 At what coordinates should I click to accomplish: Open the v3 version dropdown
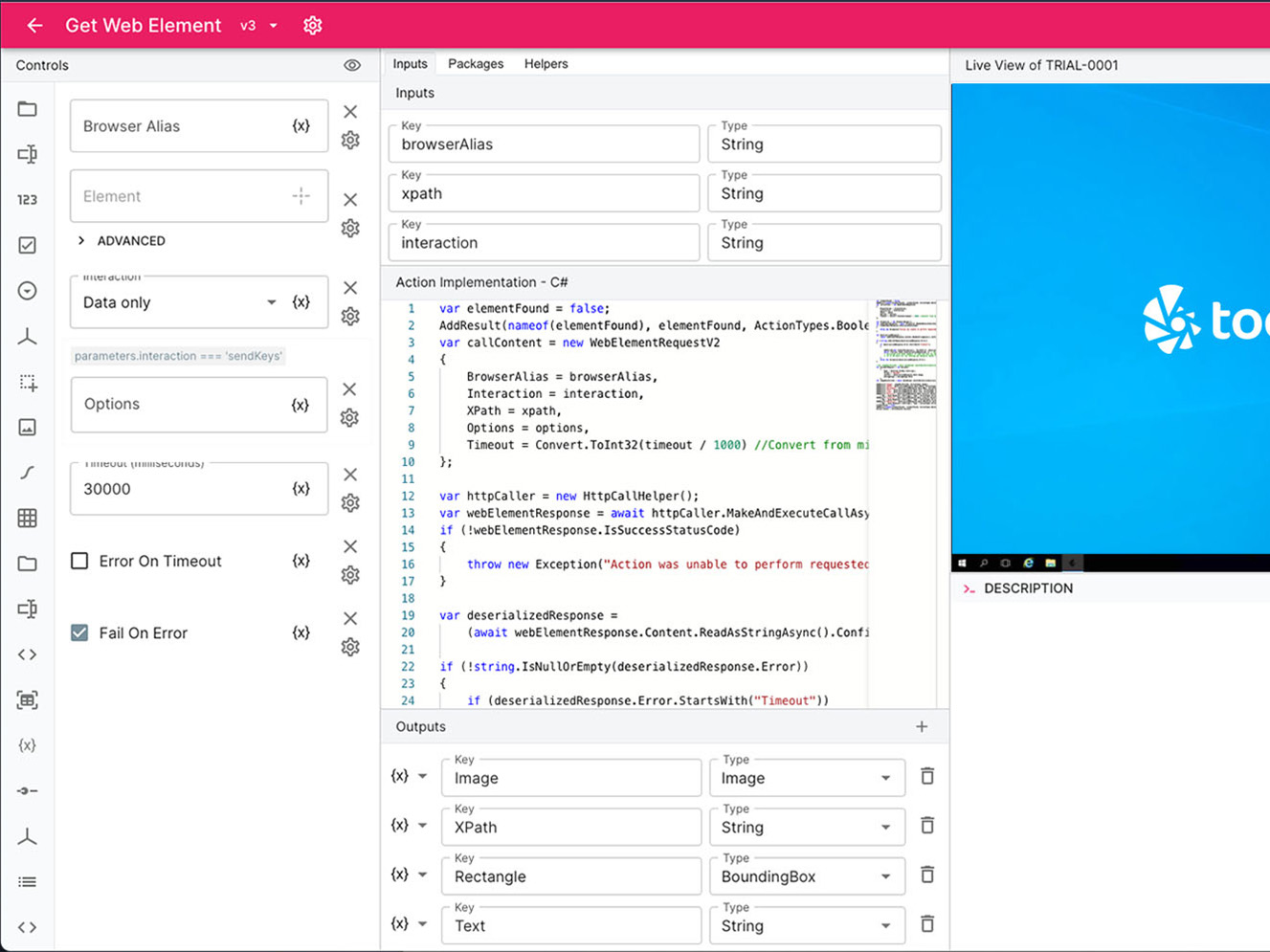[x=259, y=26]
